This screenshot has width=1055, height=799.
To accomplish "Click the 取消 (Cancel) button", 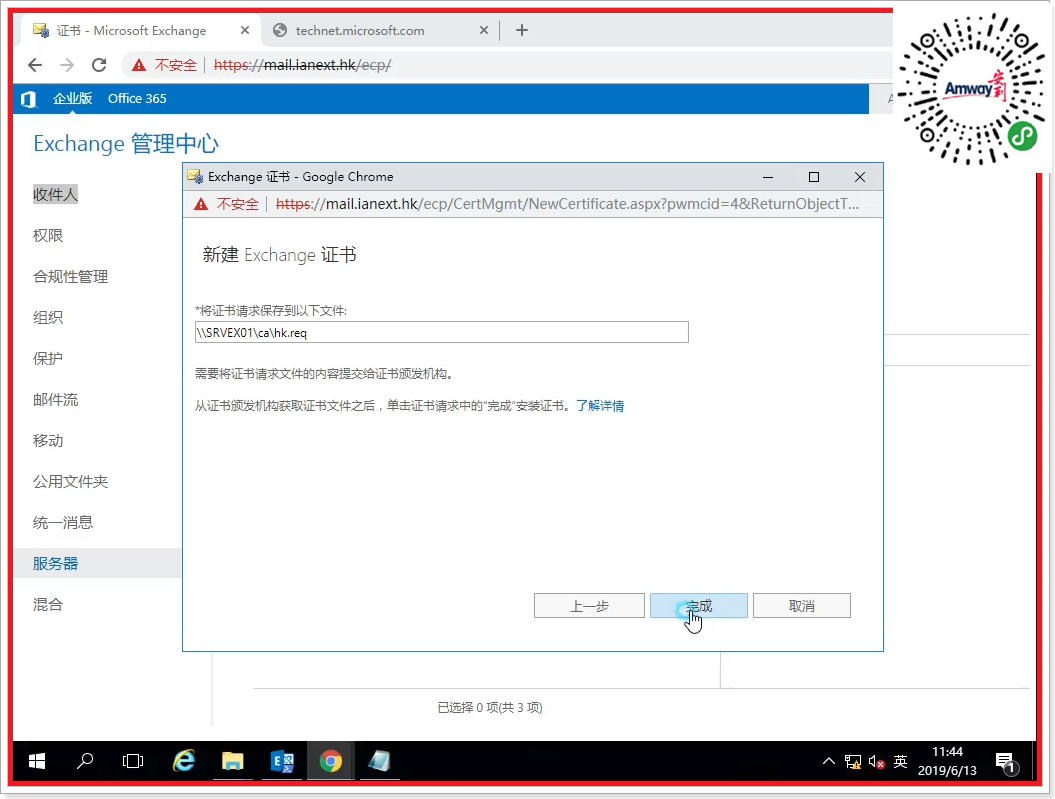I will pyautogui.click(x=801, y=605).
